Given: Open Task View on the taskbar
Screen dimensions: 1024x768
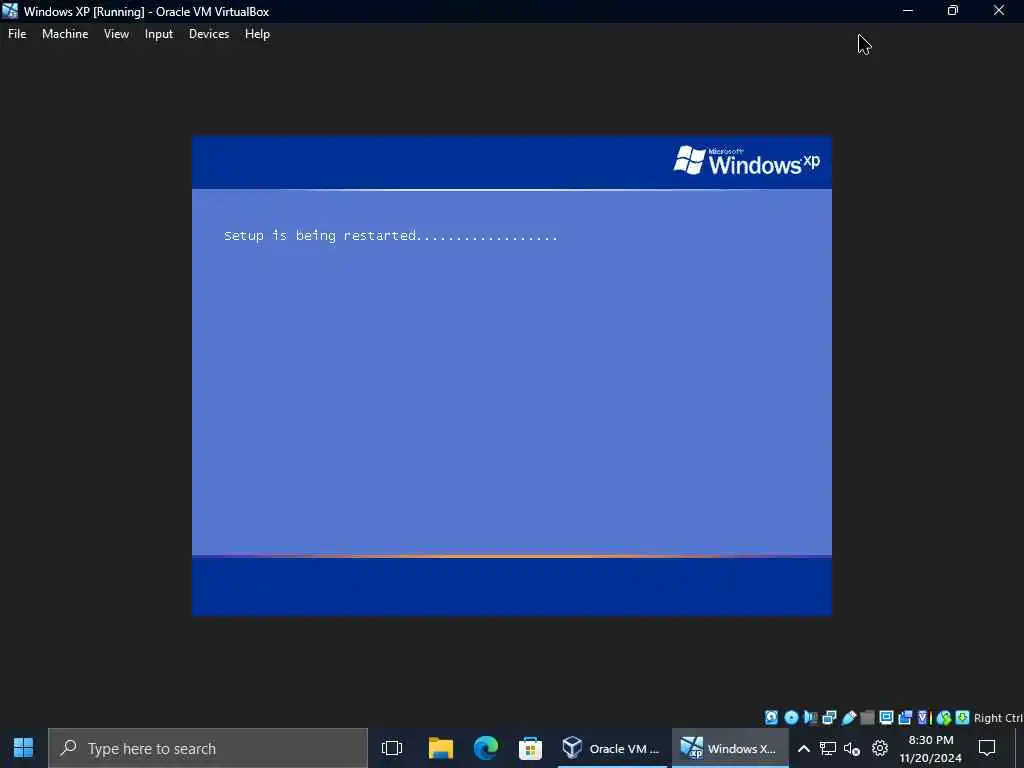Looking at the screenshot, I should [392, 748].
